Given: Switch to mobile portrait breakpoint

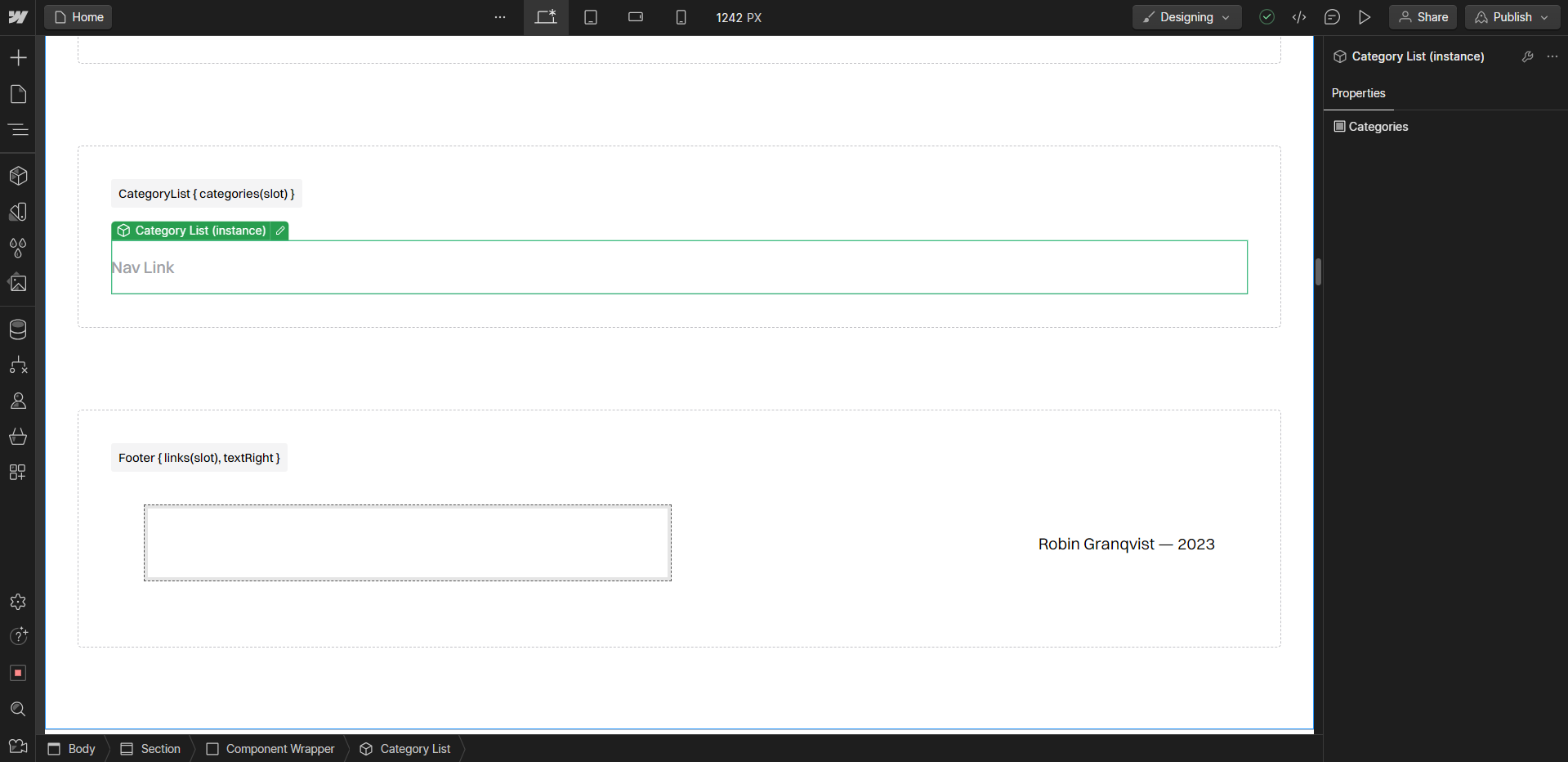Looking at the screenshot, I should tap(681, 16).
